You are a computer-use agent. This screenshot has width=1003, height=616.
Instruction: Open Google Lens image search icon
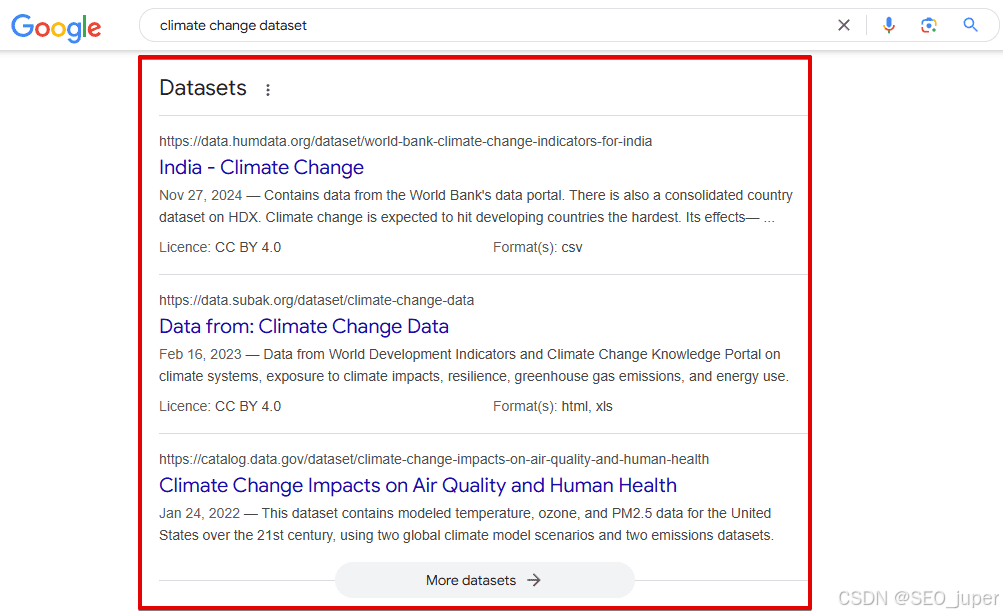[x=929, y=25]
